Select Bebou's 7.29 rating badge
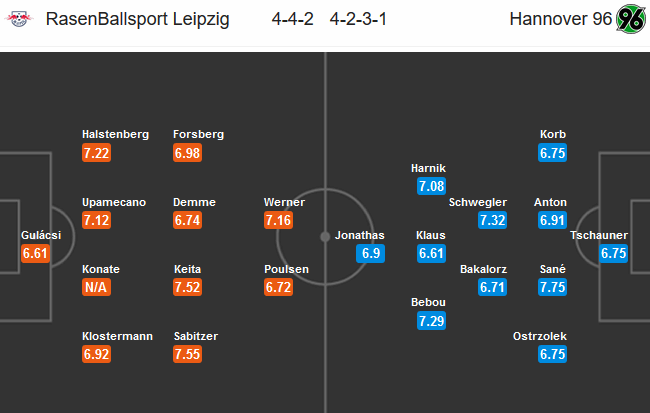The image size is (650, 413). click(432, 321)
